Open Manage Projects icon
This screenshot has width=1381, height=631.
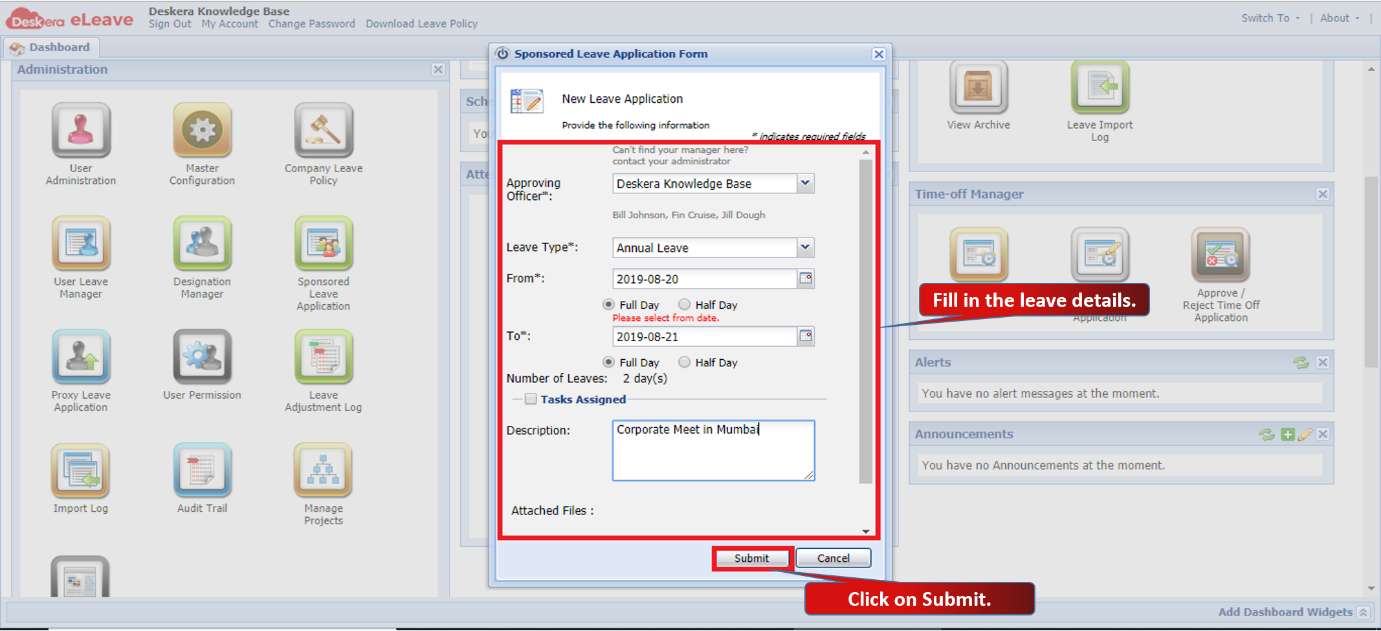tap(323, 471)
